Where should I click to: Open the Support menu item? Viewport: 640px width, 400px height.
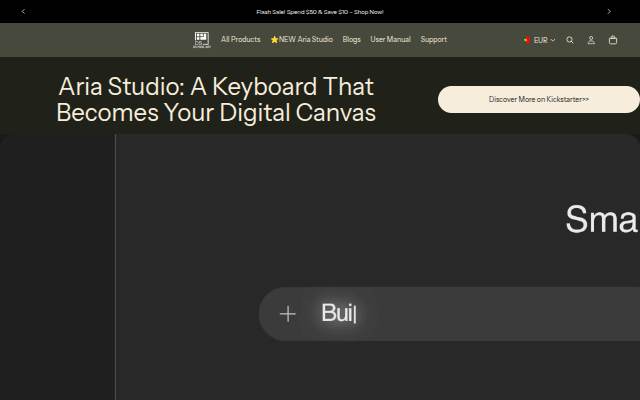coord(433,40)
